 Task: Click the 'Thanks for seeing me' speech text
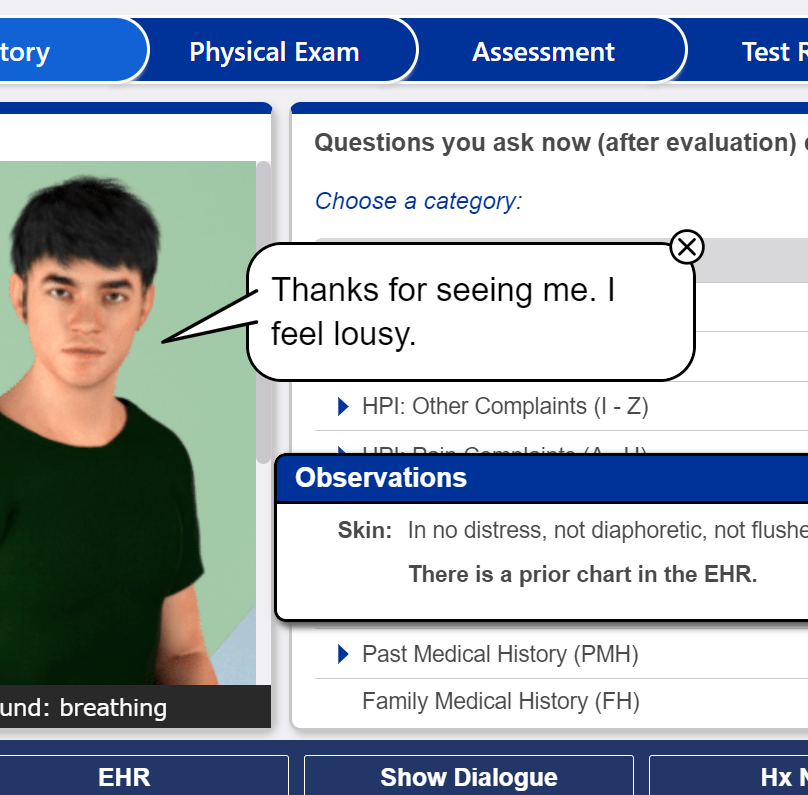coord(443,311)
